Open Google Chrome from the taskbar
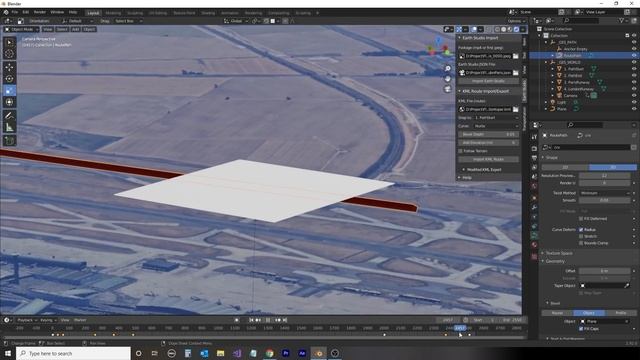This screenshot has width=640, height=360. pos(269,353)
